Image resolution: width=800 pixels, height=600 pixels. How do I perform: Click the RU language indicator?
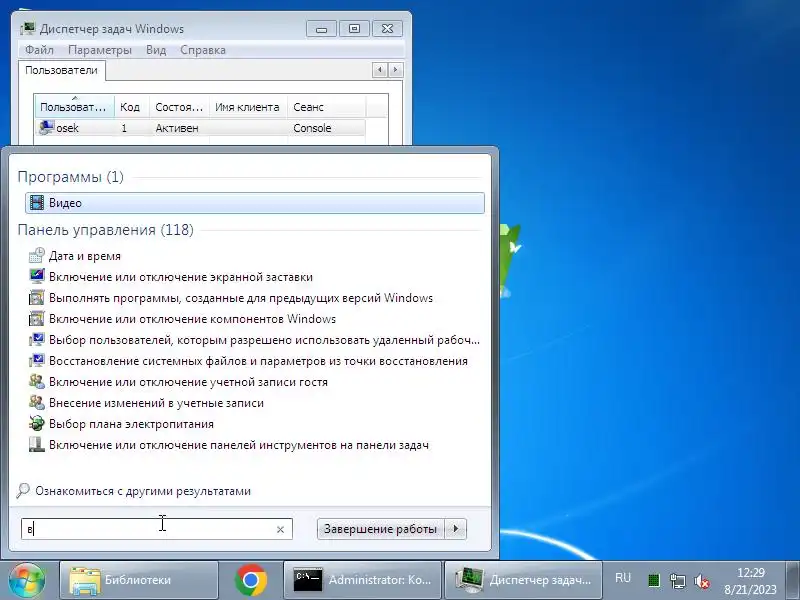point(622,578)
